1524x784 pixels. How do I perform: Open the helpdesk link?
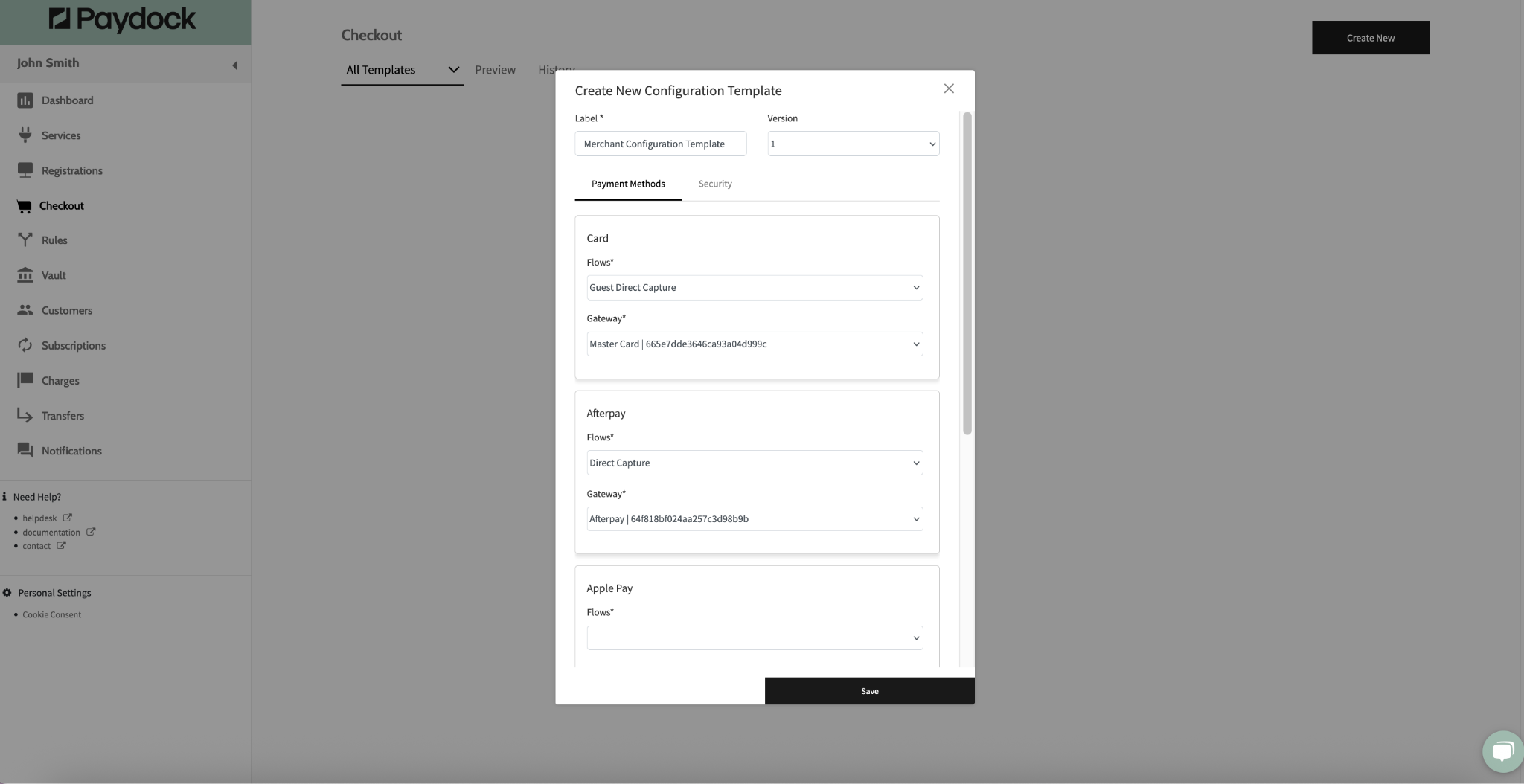pyautogui.click(x=39, y=518)
